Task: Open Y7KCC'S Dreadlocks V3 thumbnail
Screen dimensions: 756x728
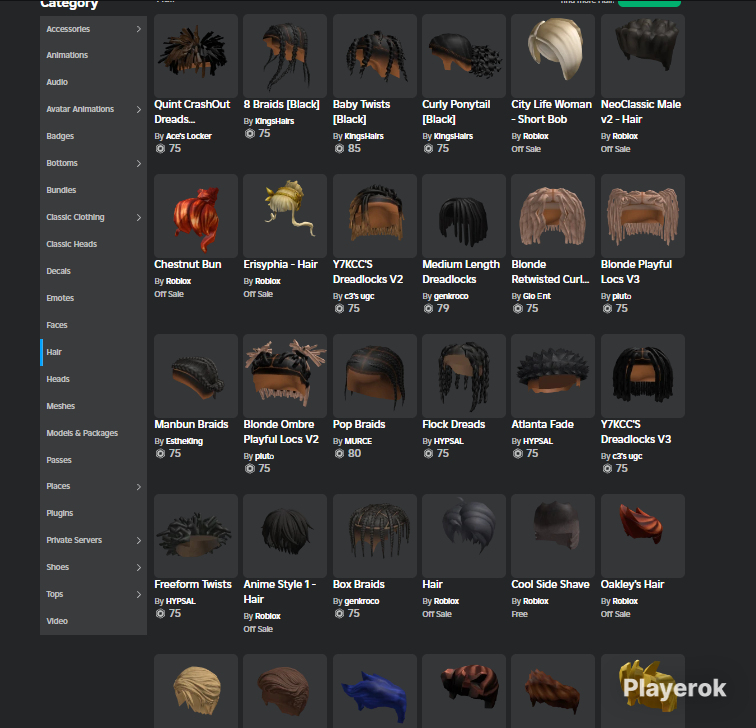Action: [x=643, y=376]
